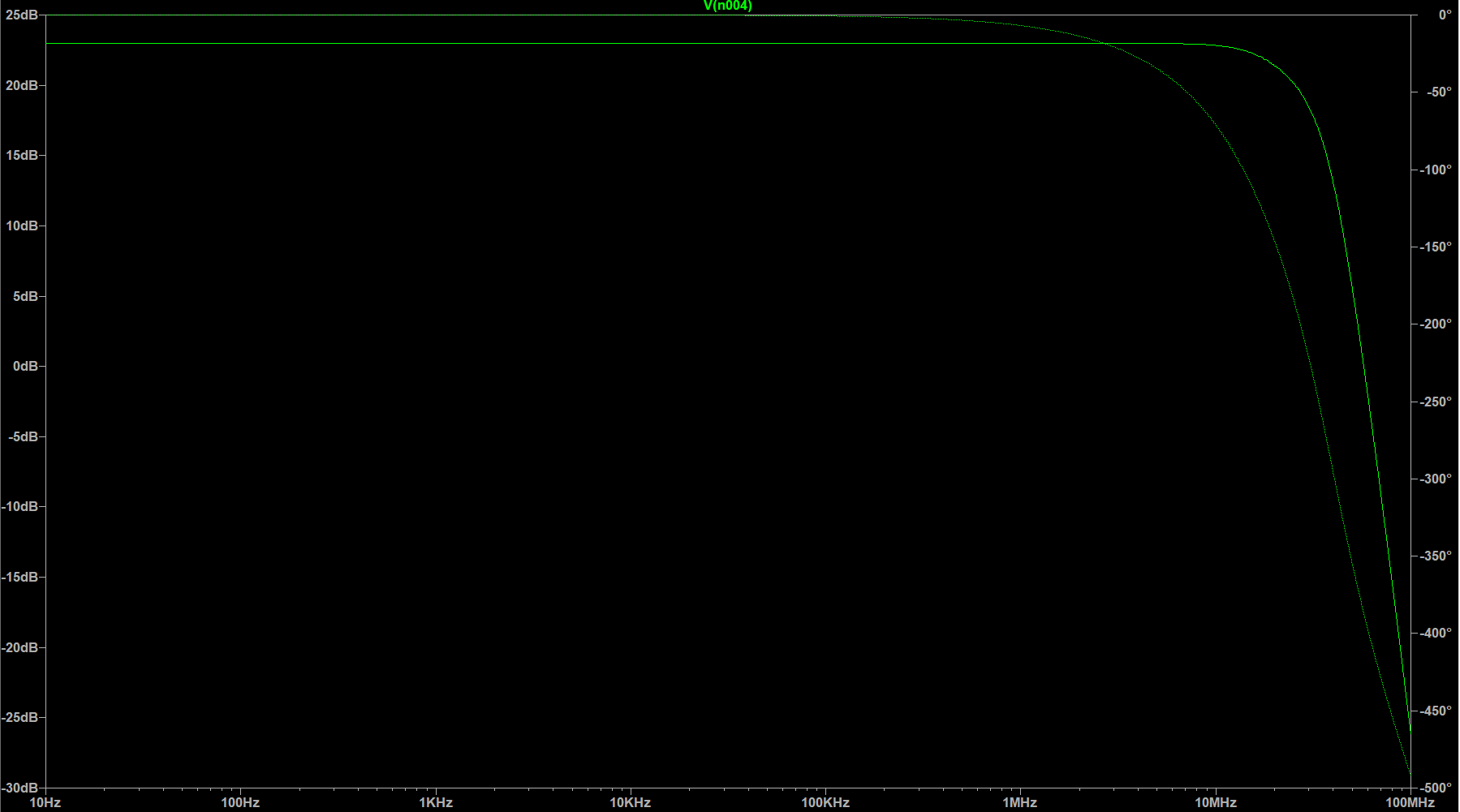The width and height of the screenshot is (1460, 812).
Task: Click the 10Hz frequency axis label
Action: 45,802
